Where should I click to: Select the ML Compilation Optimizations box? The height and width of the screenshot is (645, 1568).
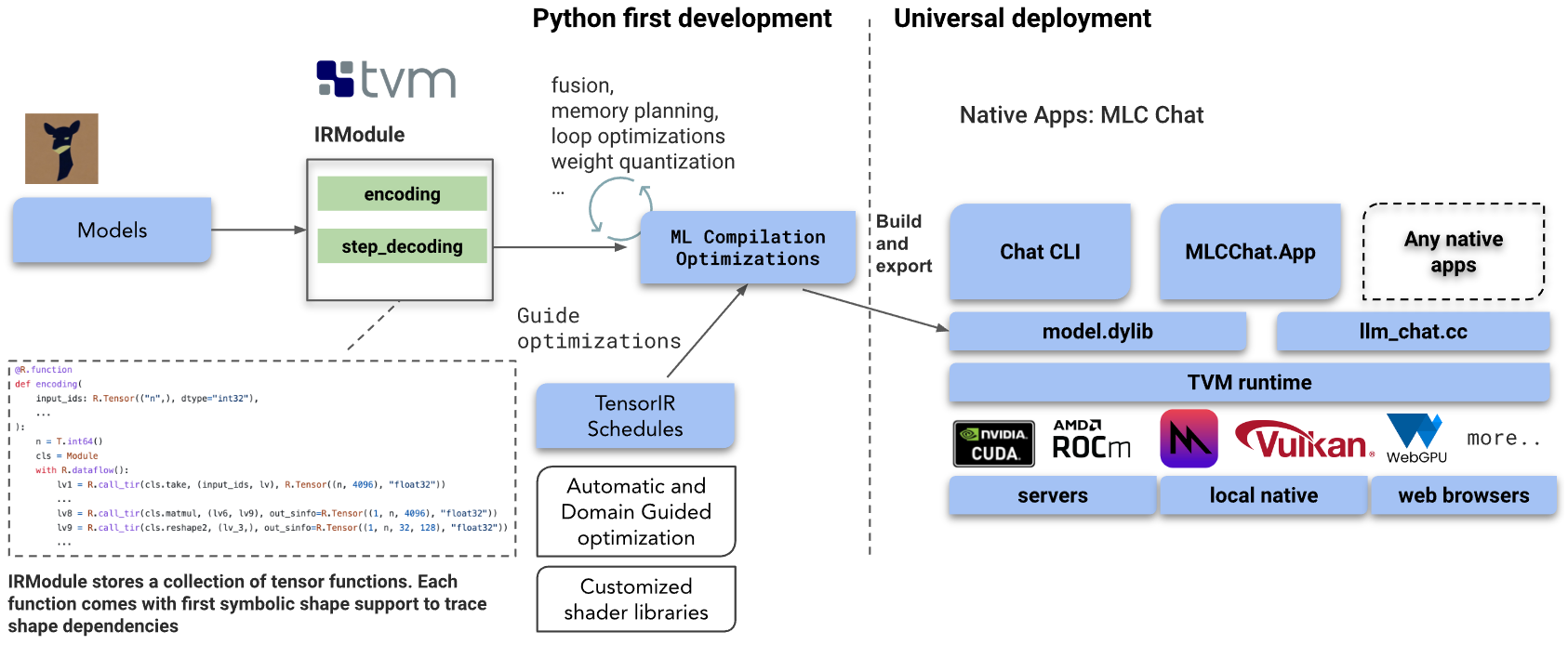748,247
